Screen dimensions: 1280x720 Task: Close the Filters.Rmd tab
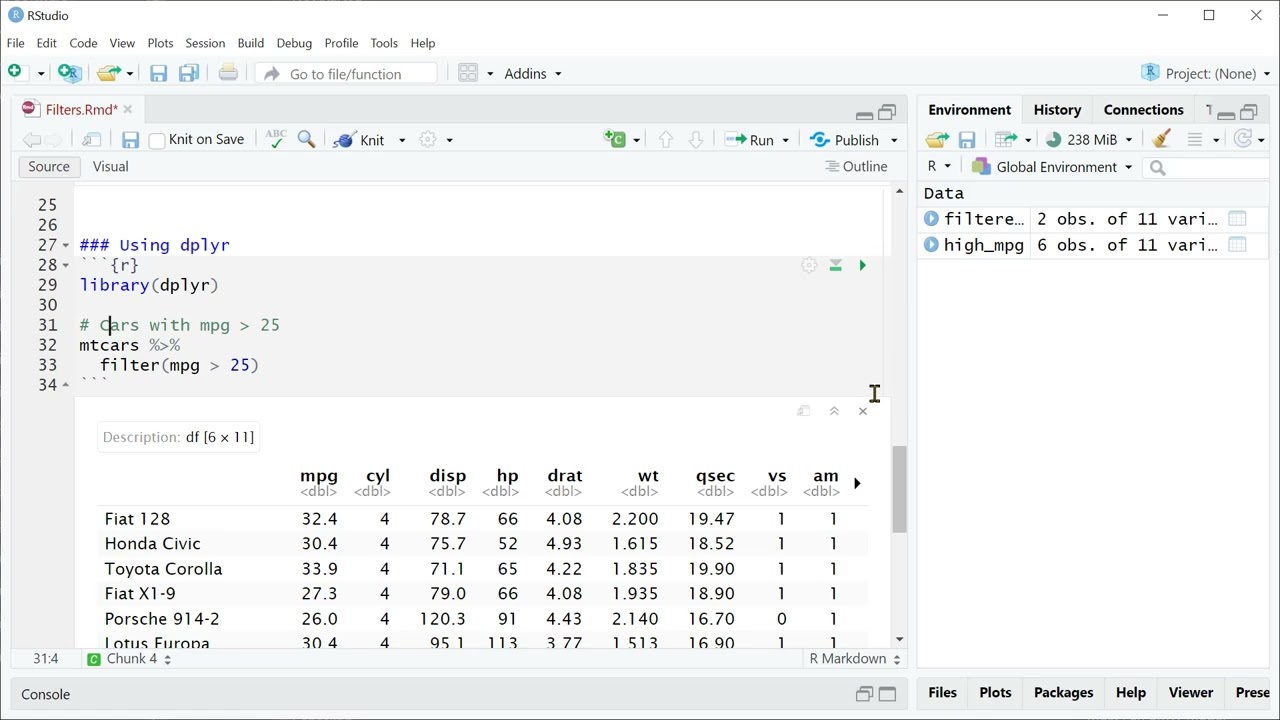127,110
